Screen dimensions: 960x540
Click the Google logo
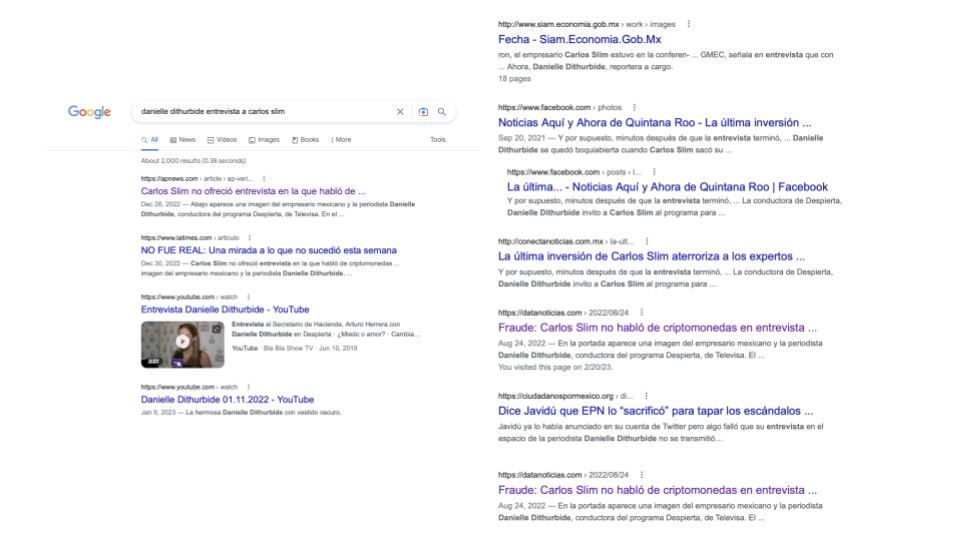pyautogui.click(x=89, y=112)
